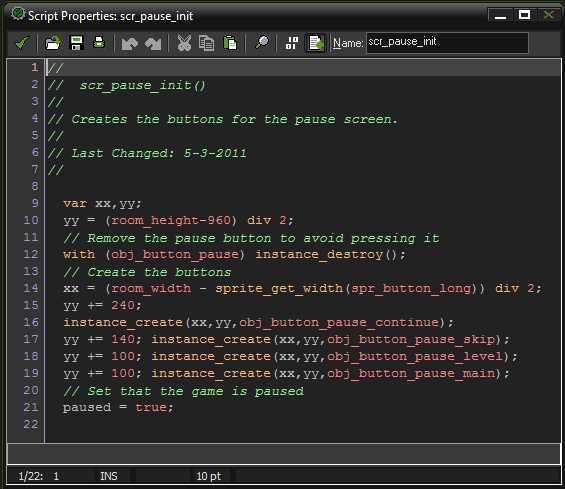Click 'room_height-960' on line 10

[x=171, y=220]
